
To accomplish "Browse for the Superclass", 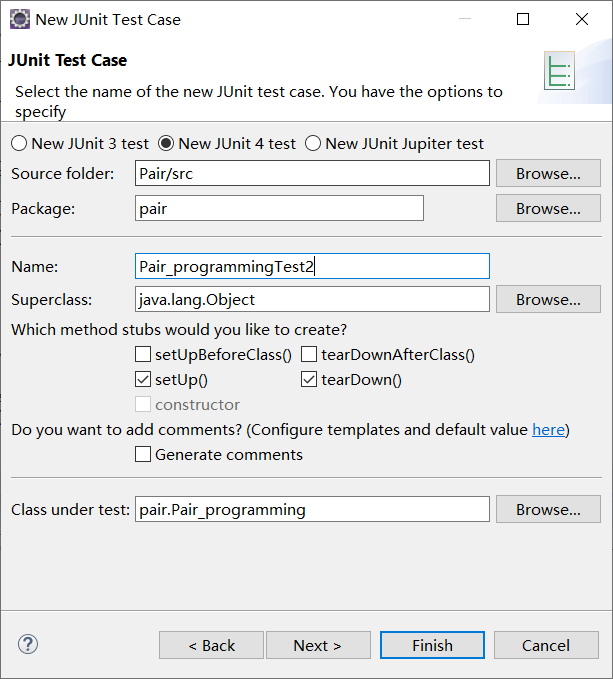I will point(548,299).
